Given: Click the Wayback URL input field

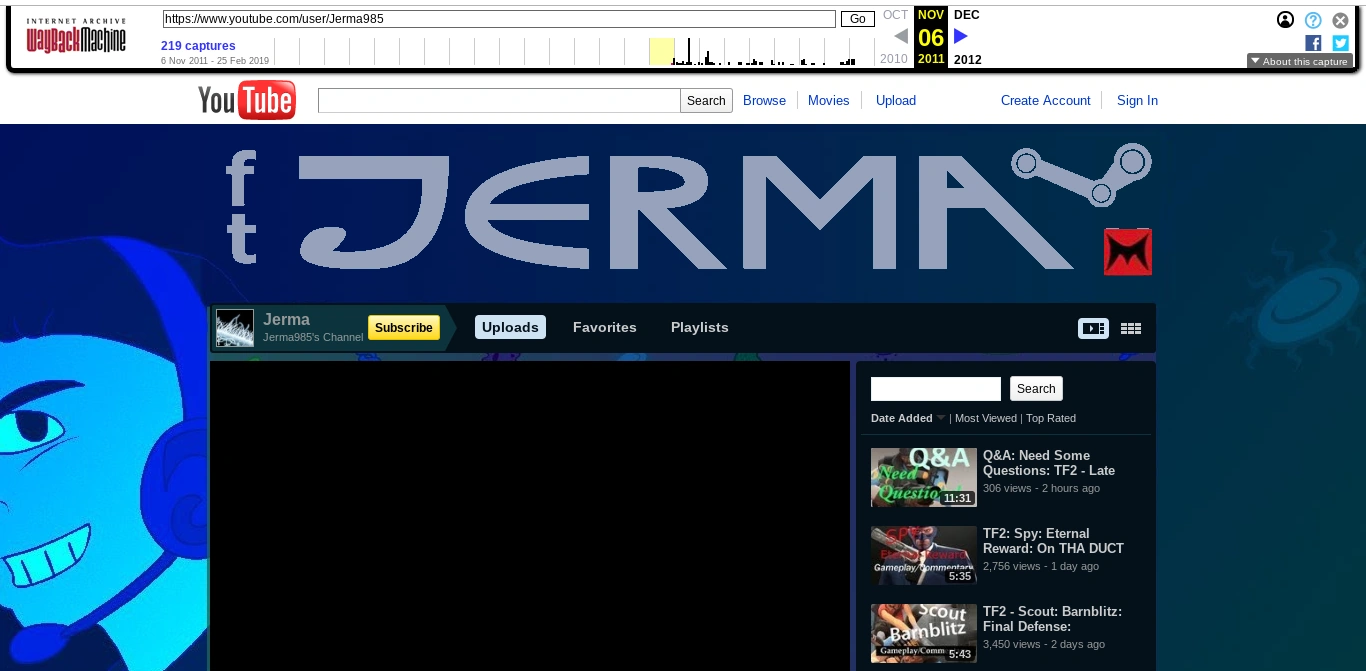Looking at the screenshot, I should point(499,19).
